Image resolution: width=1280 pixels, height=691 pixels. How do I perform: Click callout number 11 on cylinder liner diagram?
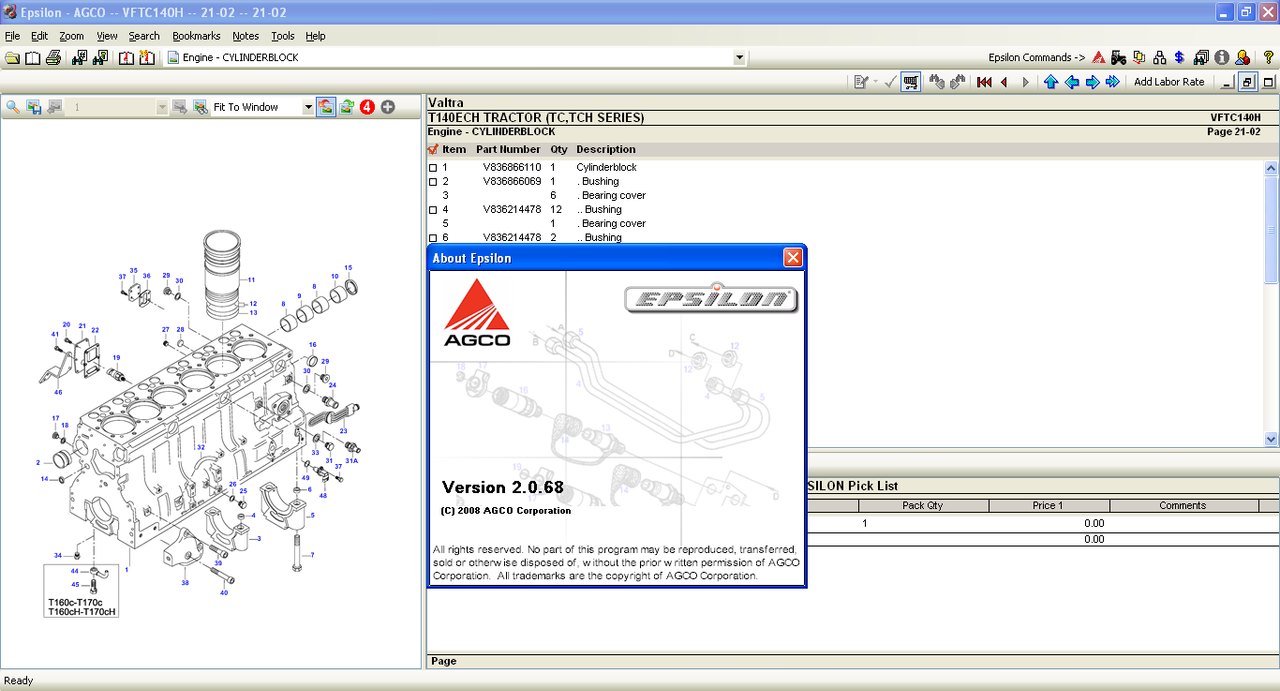pos(250,279)
